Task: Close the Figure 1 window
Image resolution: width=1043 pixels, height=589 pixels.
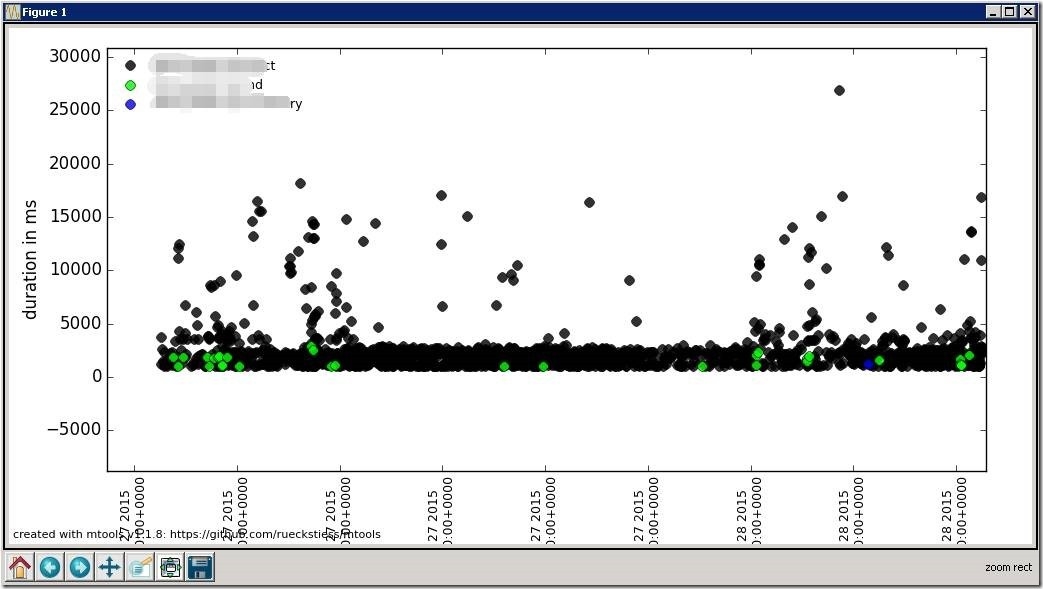Action: click(1028, 11)
